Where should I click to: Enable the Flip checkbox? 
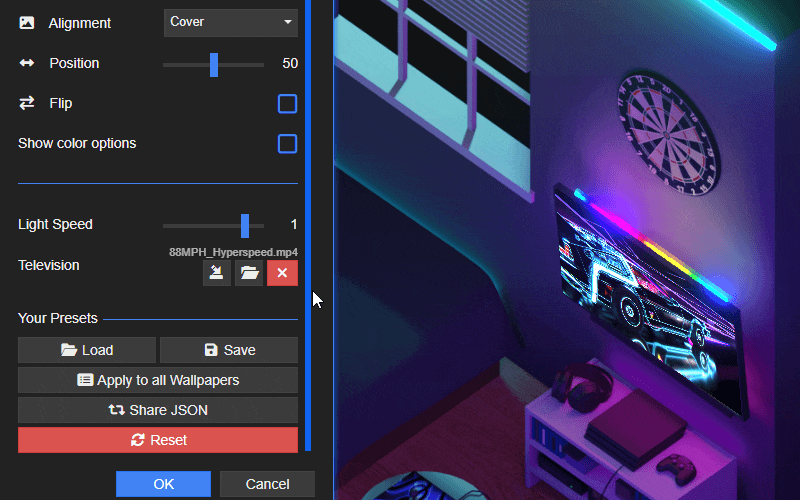tap(287, 104)
